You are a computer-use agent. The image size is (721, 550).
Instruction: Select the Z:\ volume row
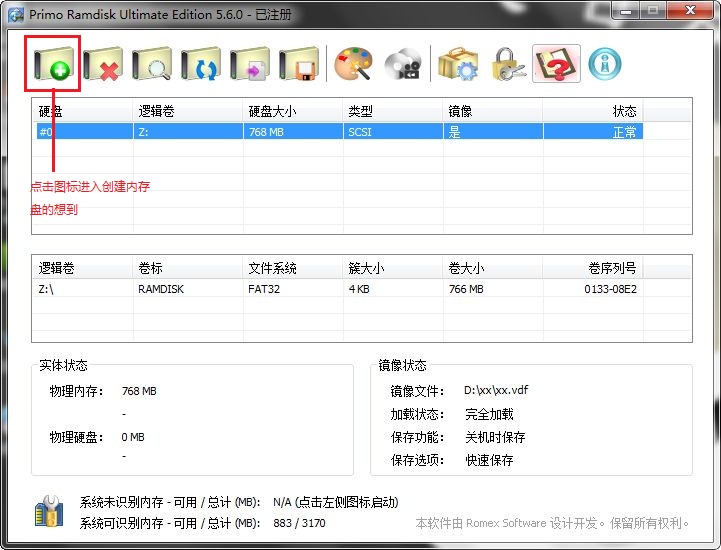point(338,289)
